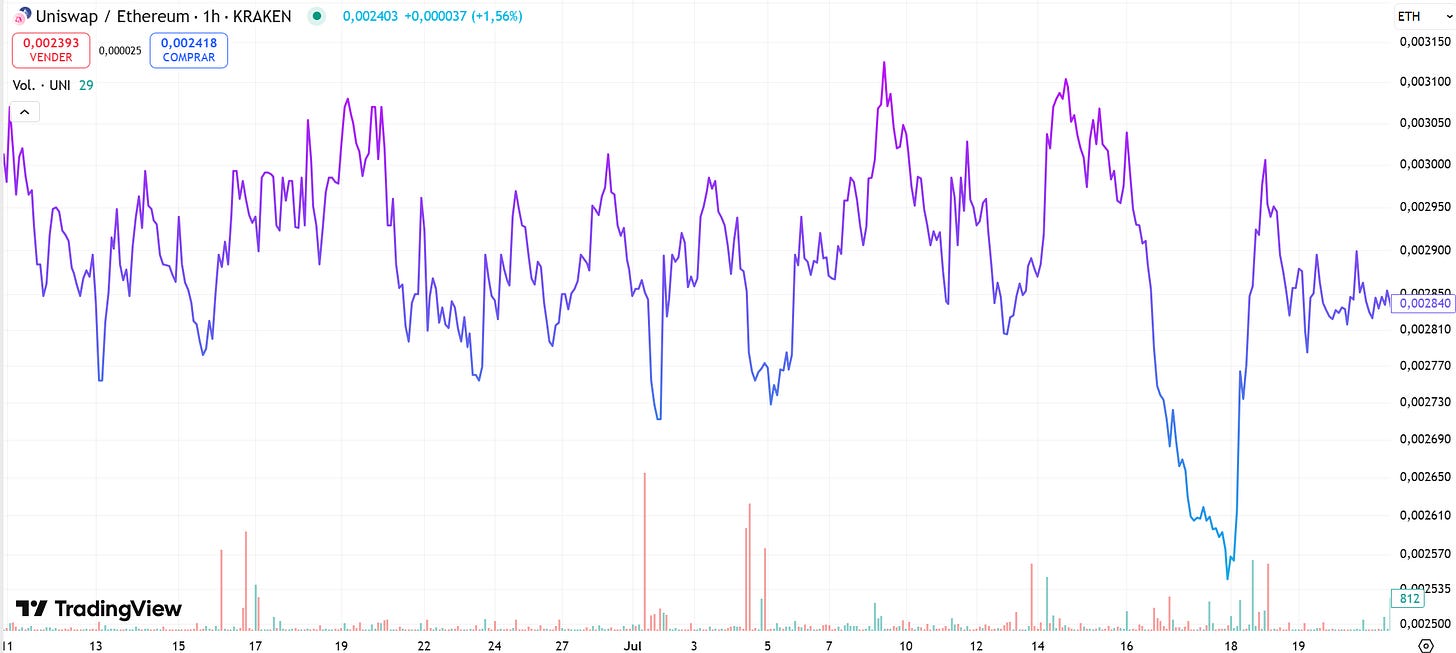Click the 0,002840 current price label
Screen dimensions: 1456x653
1423,303
